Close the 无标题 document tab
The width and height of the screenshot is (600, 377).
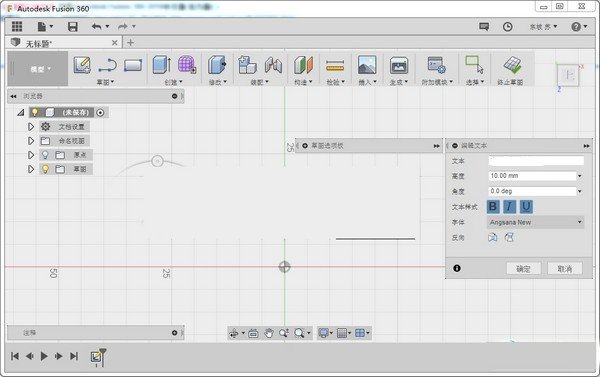point(114,43)
